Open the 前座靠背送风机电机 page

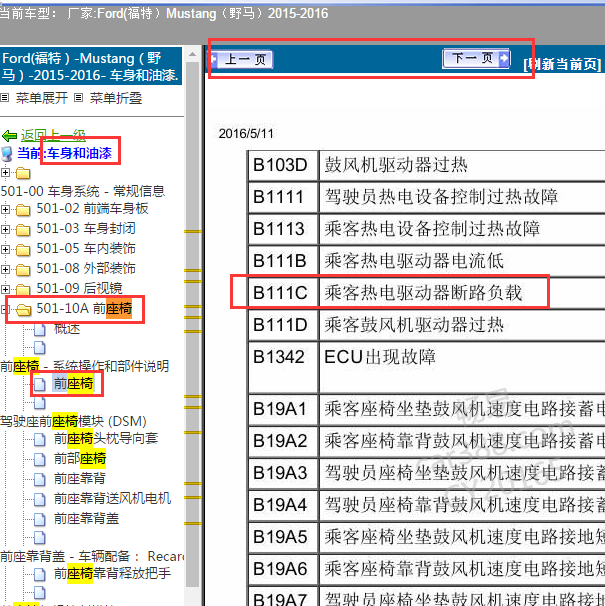point(112,498)
